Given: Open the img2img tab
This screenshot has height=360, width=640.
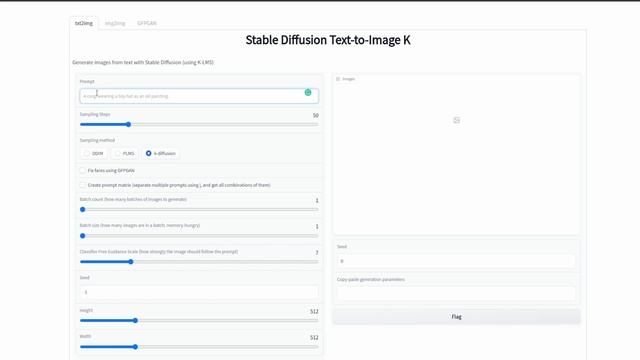Looking at the screenshot, I should pos(115,23).
